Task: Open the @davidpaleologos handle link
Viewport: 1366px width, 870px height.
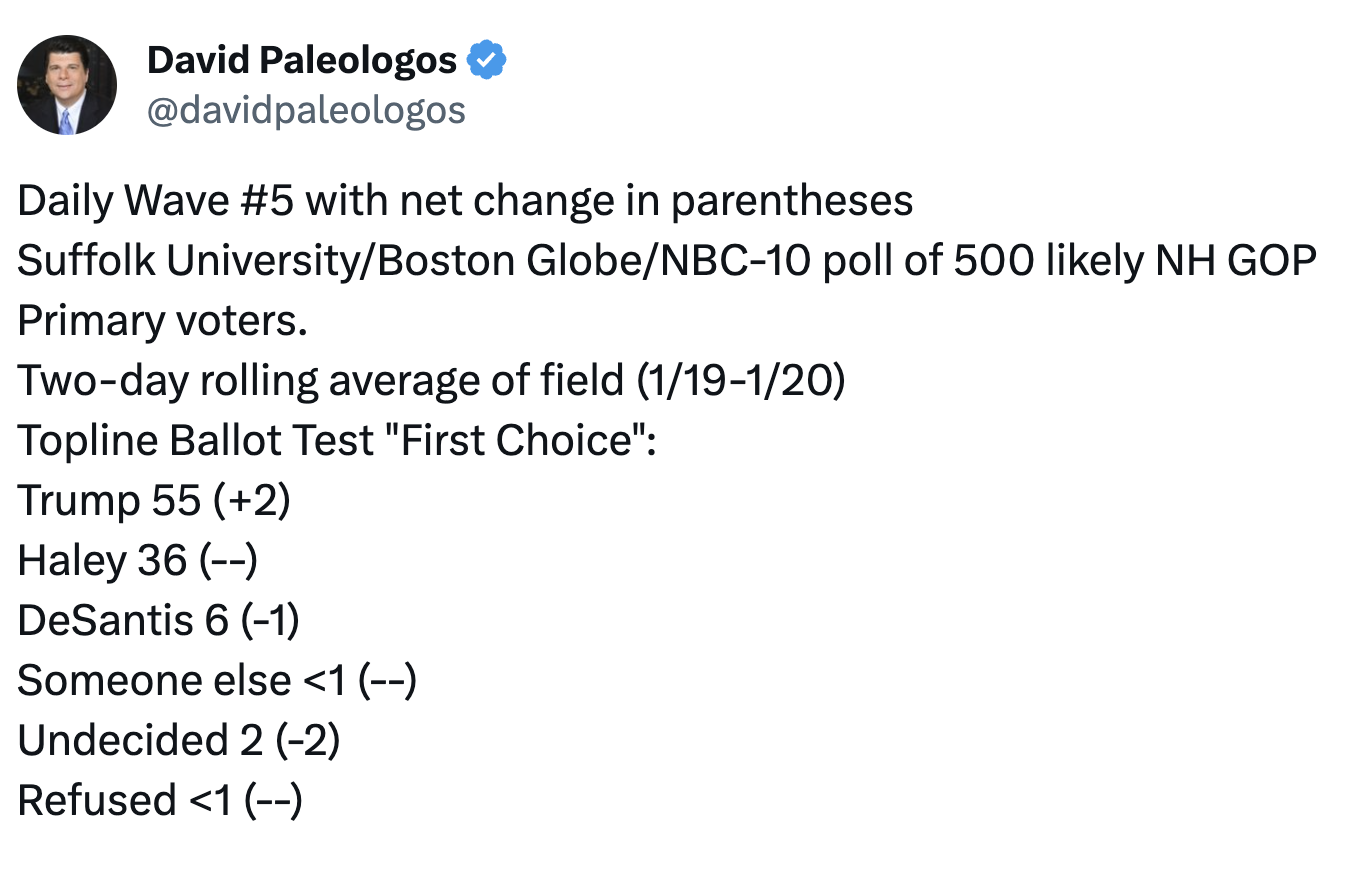Action: point(306,110)
